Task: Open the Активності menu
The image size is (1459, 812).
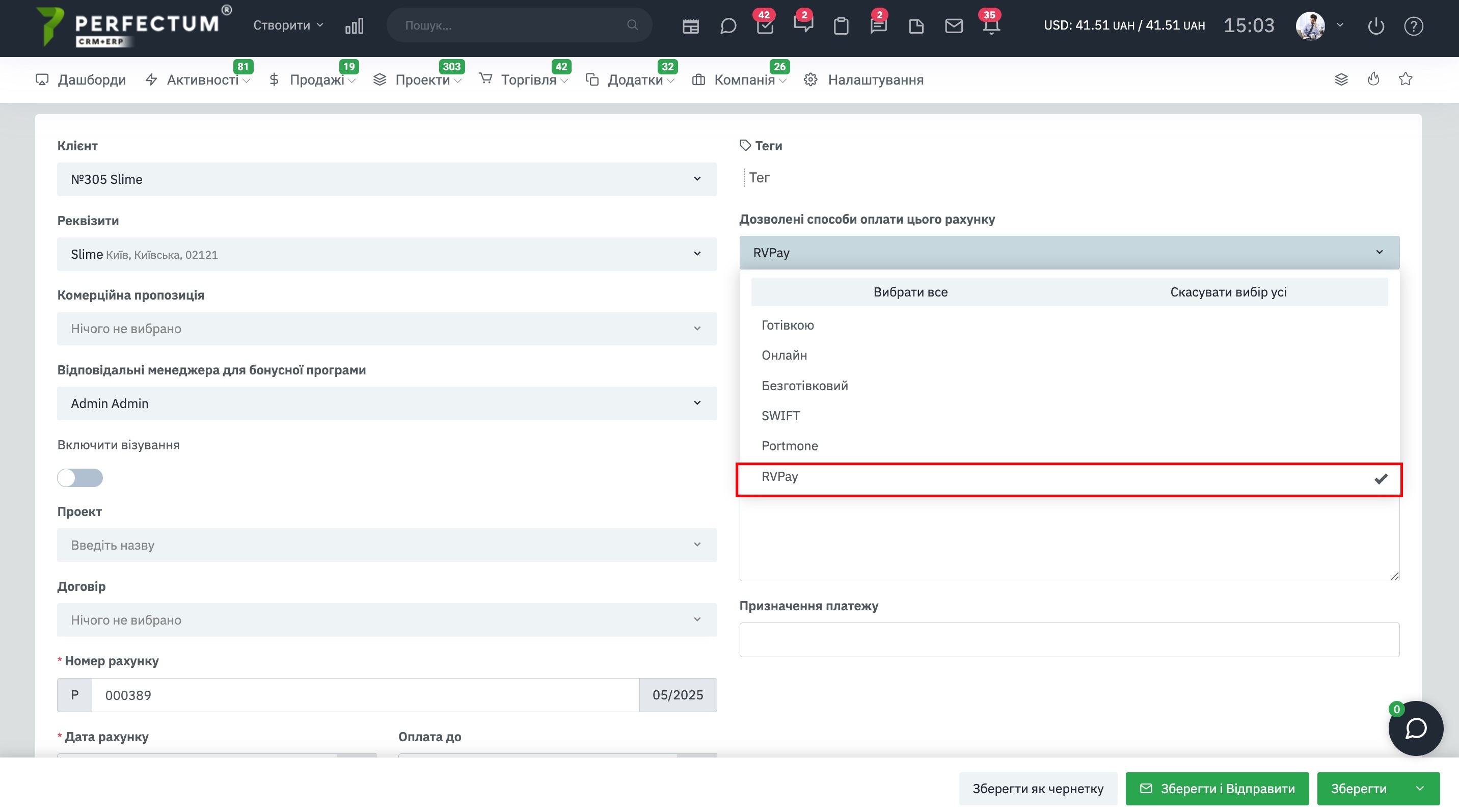Action: (198, 80)
